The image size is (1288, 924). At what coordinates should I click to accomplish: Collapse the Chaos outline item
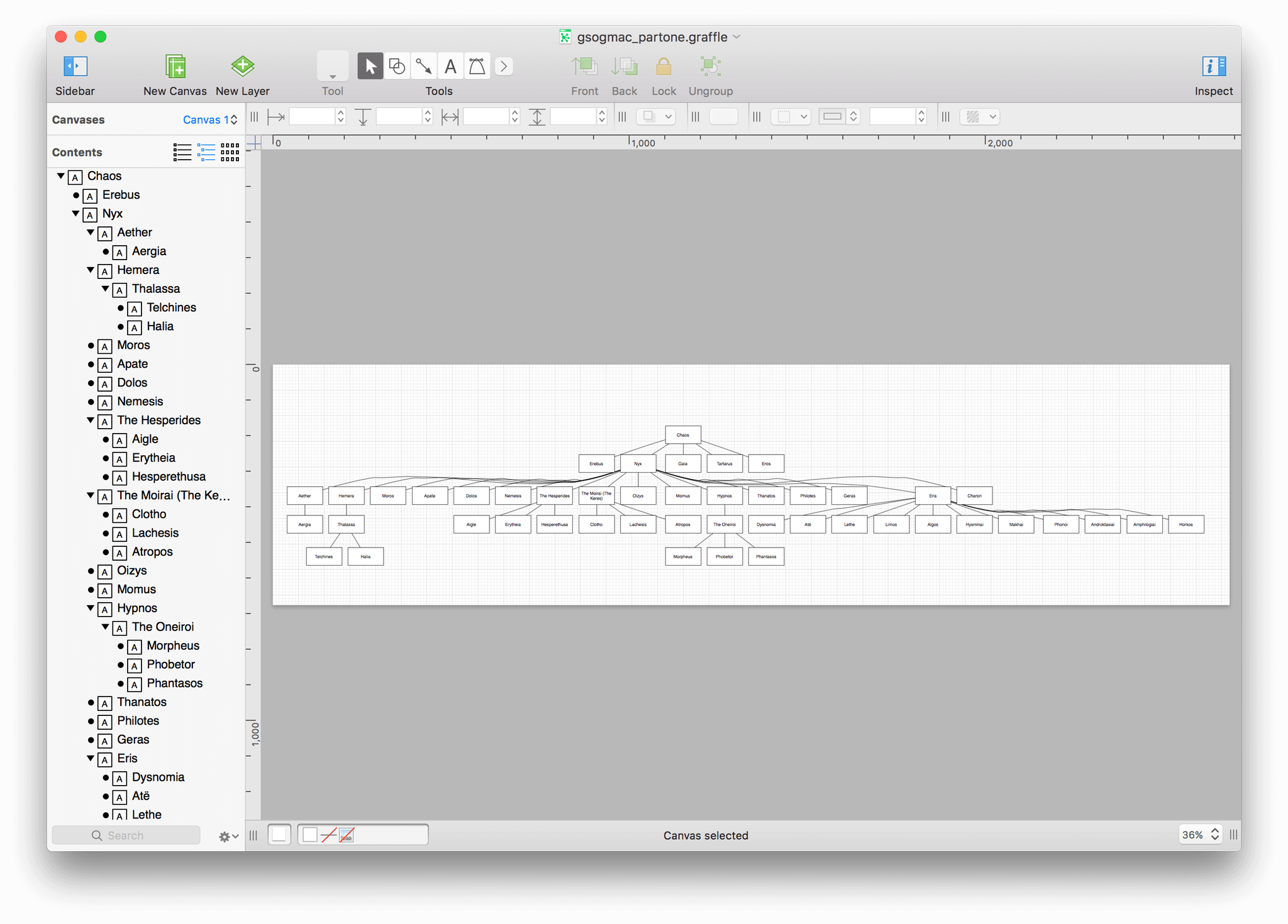coord(61,176)
